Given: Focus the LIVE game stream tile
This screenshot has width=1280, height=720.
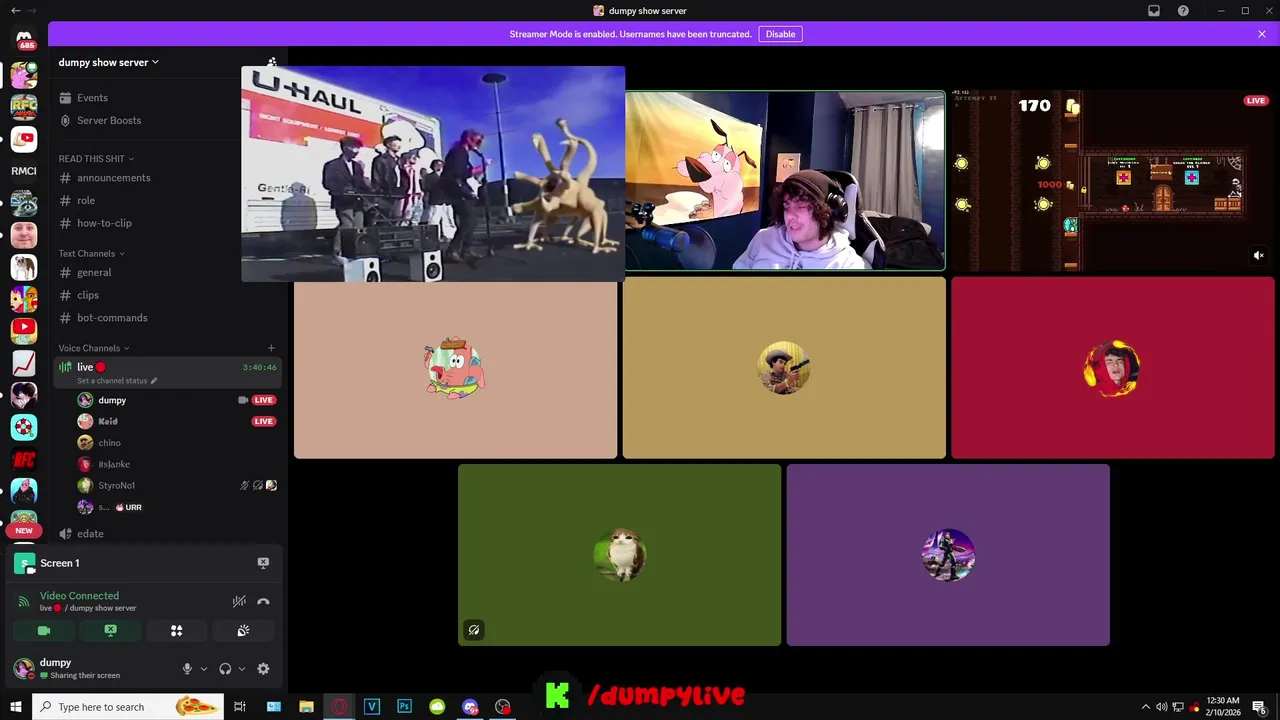Looking at the screenshot, I should (x=1113, y=180).
